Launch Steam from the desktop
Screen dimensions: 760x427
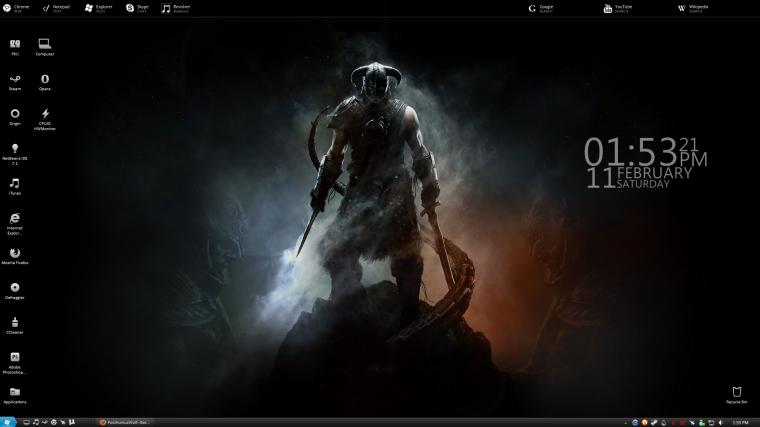click(x=15, y=82)
